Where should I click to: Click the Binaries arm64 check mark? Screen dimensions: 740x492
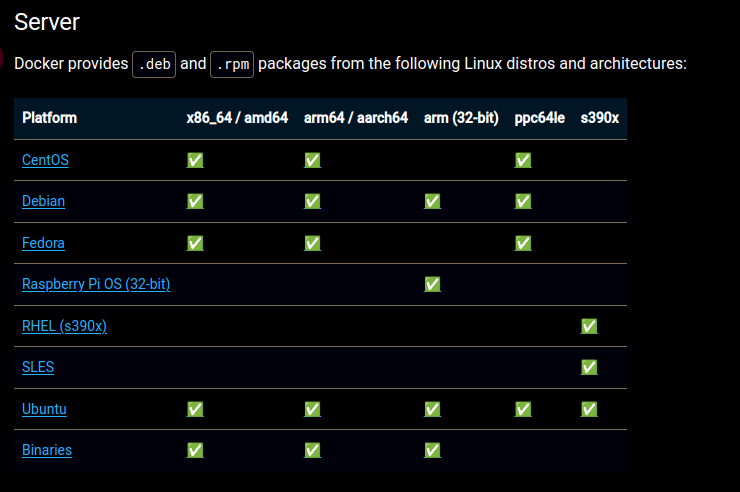point(312,450)
